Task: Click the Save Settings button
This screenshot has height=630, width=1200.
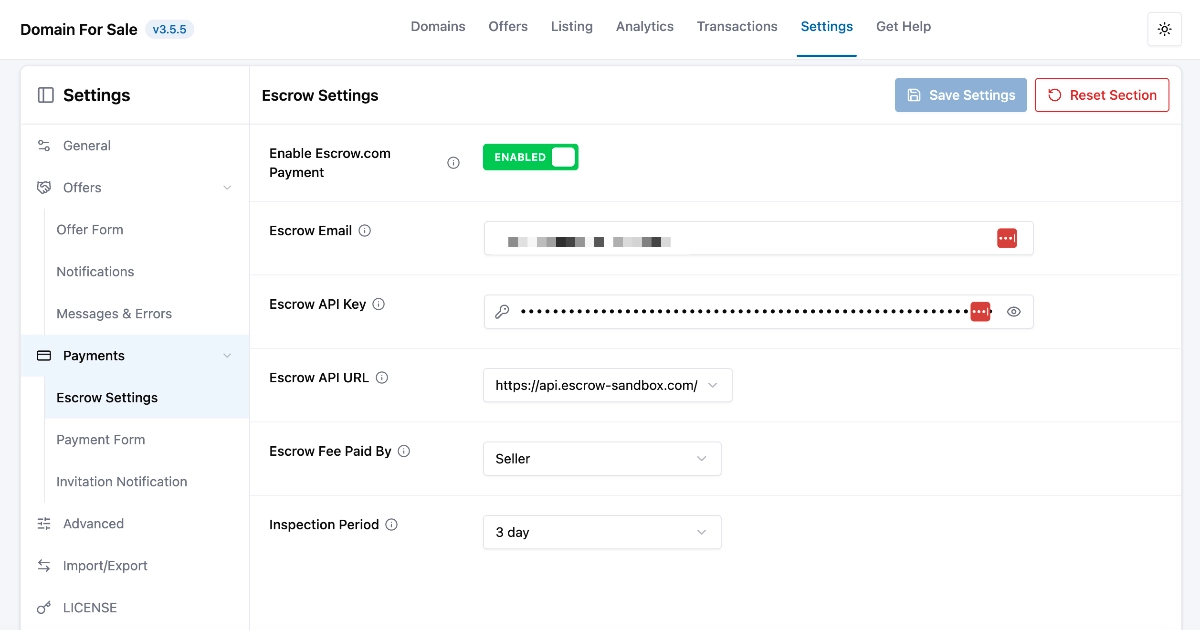Action: pyautogui.click(x=961, y=95)
